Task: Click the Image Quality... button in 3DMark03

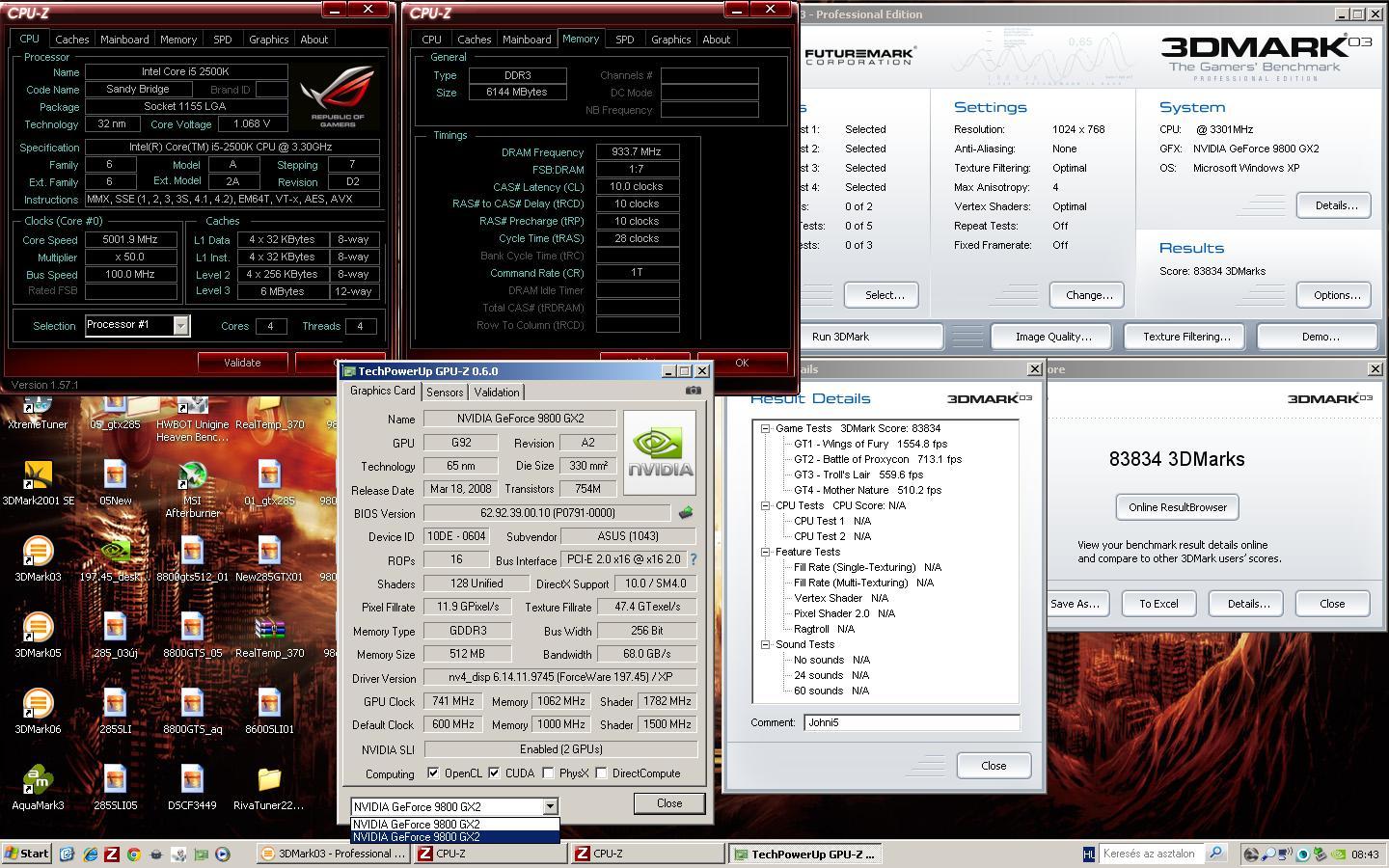Action: tap(1053, 337)
